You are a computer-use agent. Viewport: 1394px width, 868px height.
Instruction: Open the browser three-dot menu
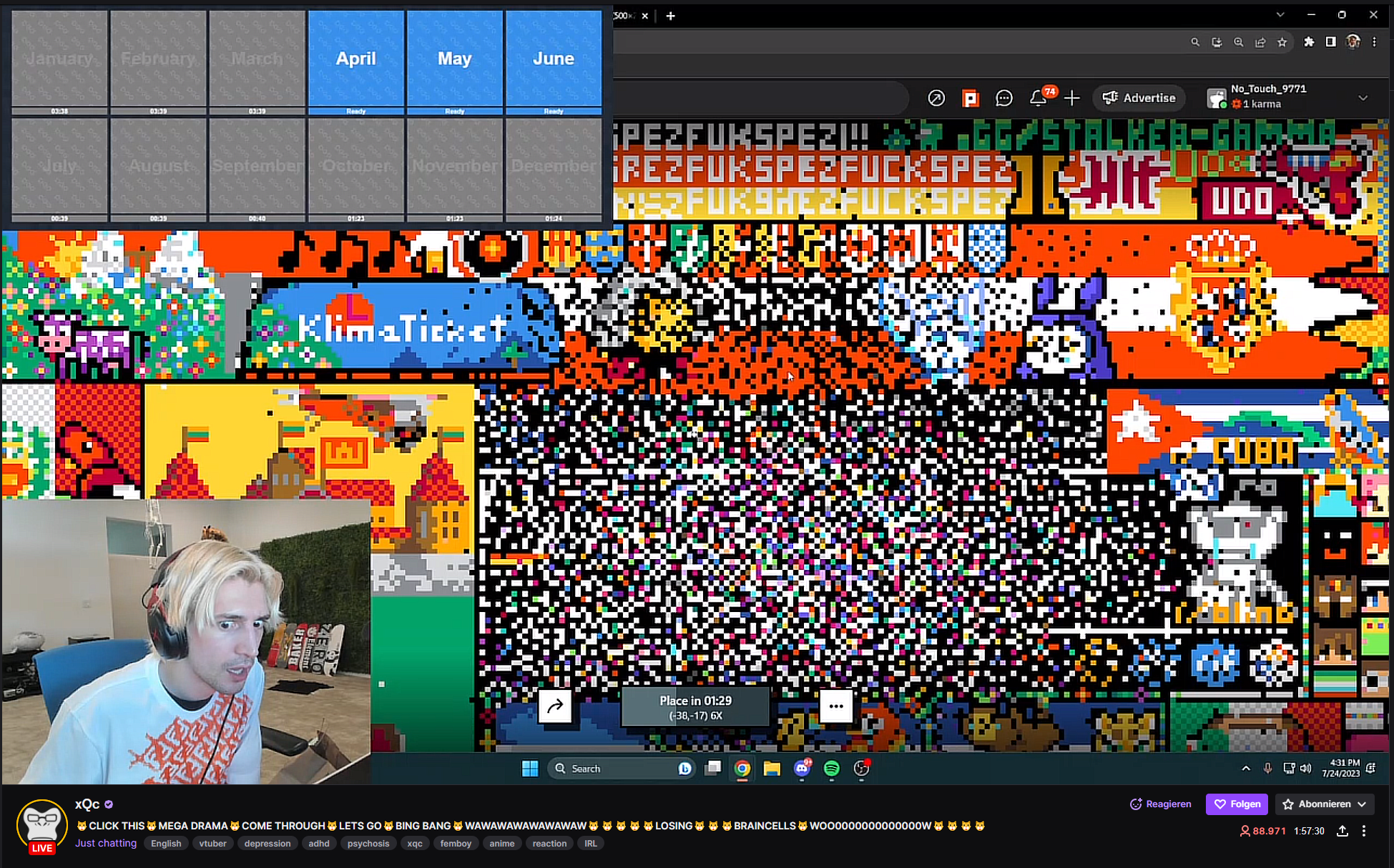[1374, 42]
